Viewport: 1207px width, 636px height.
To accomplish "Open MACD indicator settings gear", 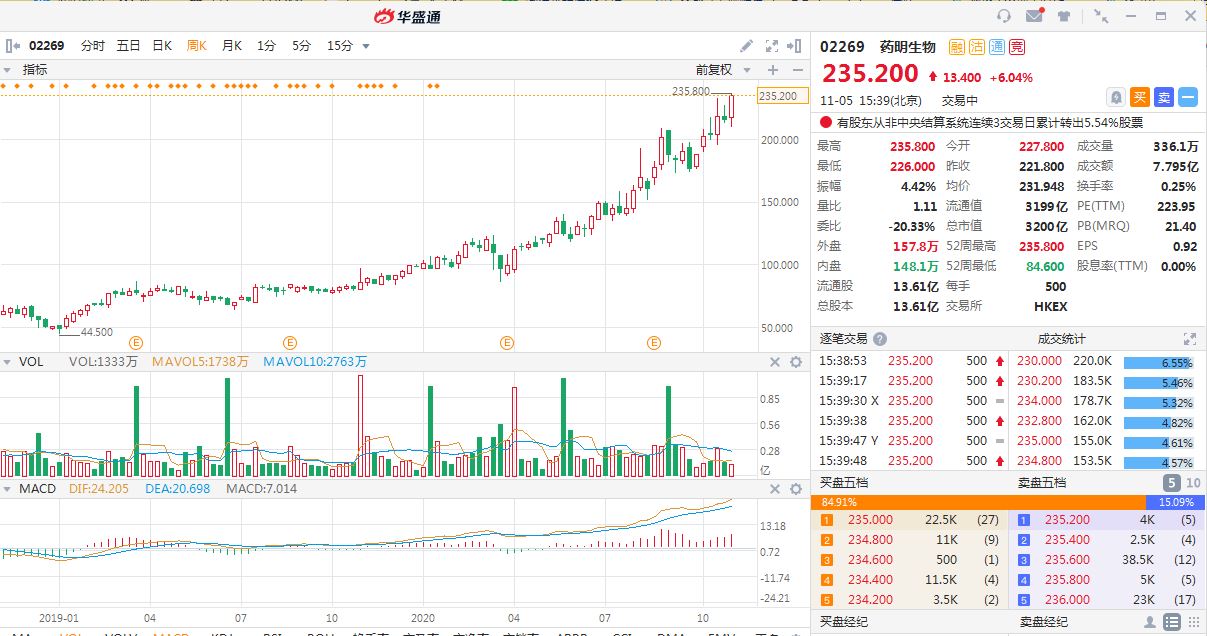I will click(796, 488).
